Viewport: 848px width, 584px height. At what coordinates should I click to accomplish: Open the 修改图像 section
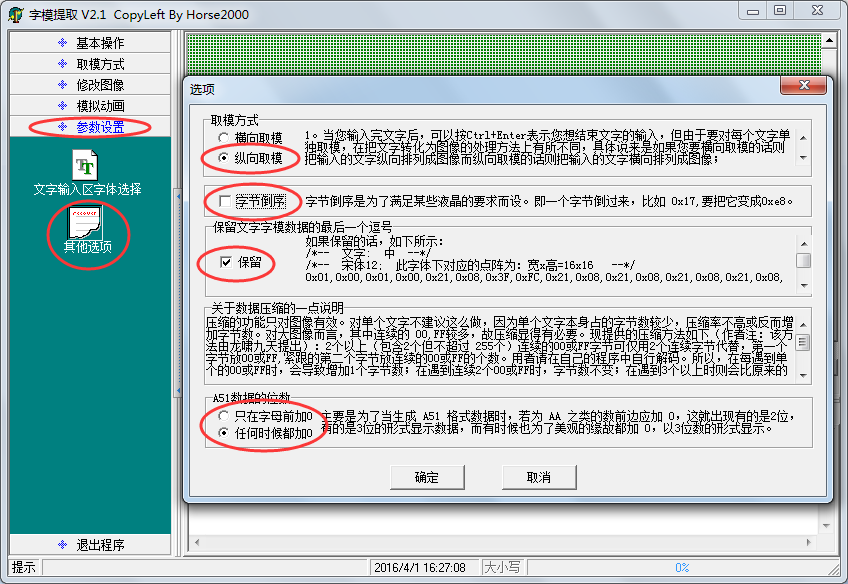89,86
